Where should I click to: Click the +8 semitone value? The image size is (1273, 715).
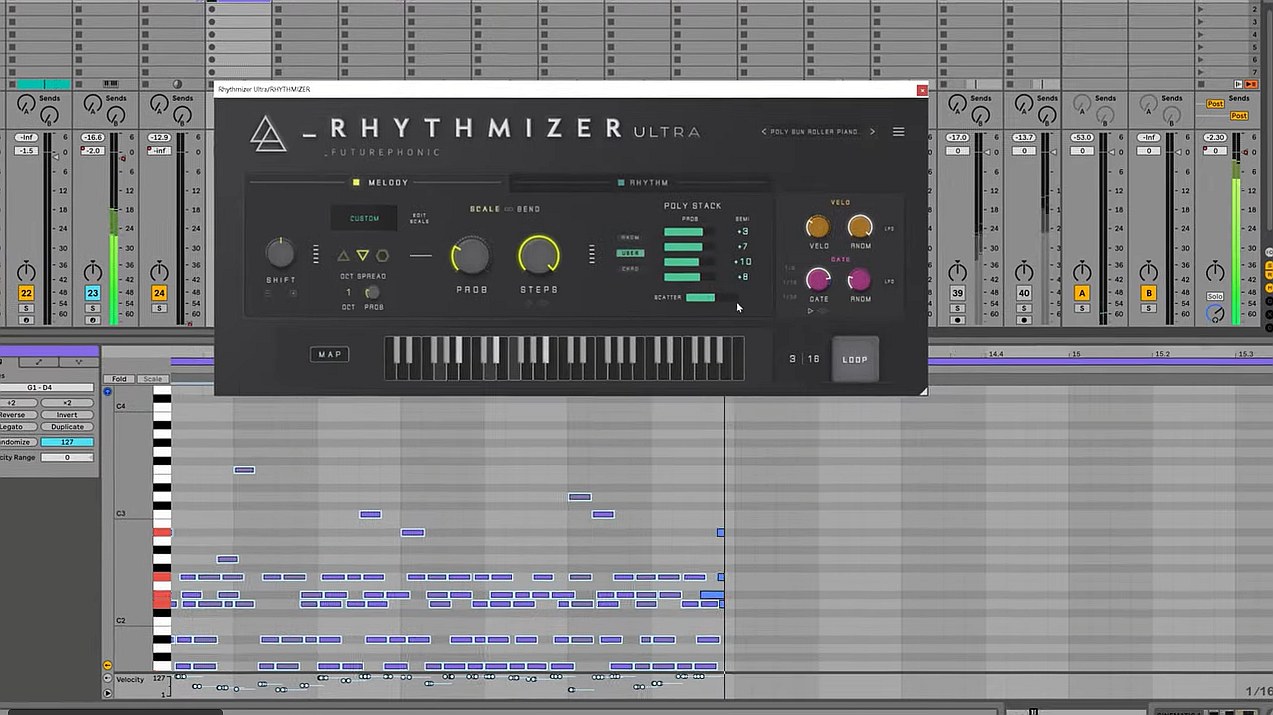click(743, 277)
